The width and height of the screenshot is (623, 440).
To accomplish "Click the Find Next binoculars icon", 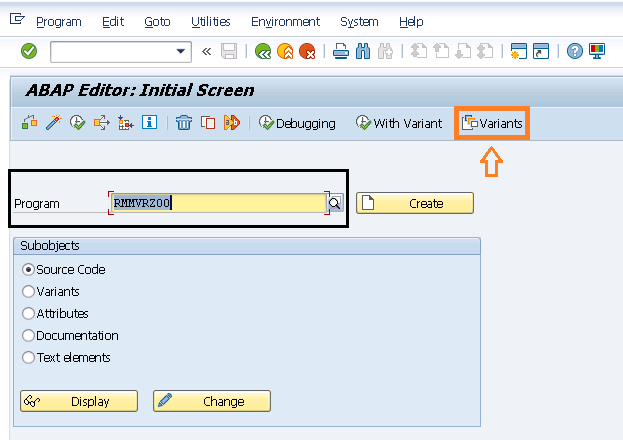I will point(385,51).
